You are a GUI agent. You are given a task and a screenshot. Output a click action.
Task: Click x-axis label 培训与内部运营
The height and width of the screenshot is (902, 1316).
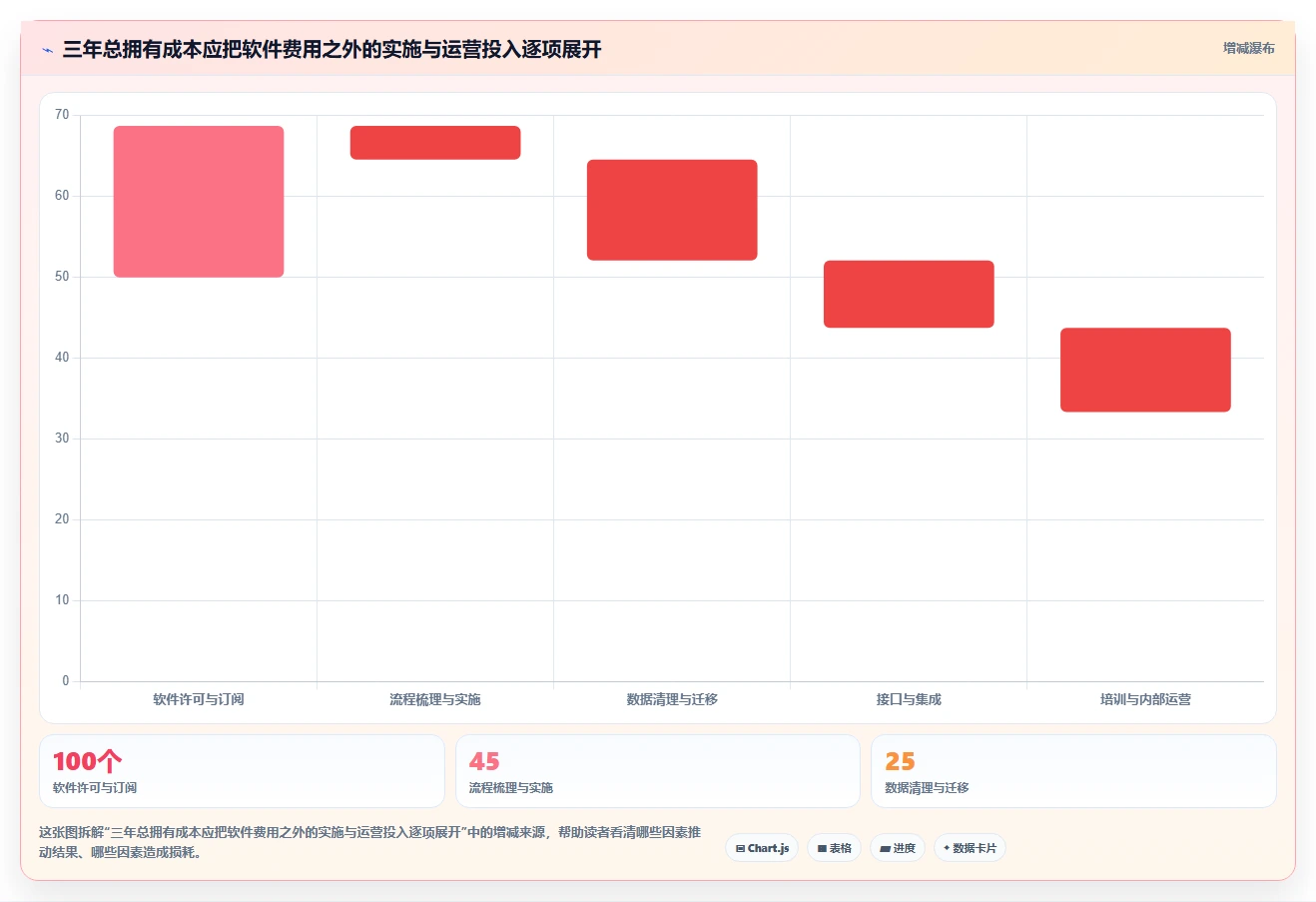tap(1145, 699)
